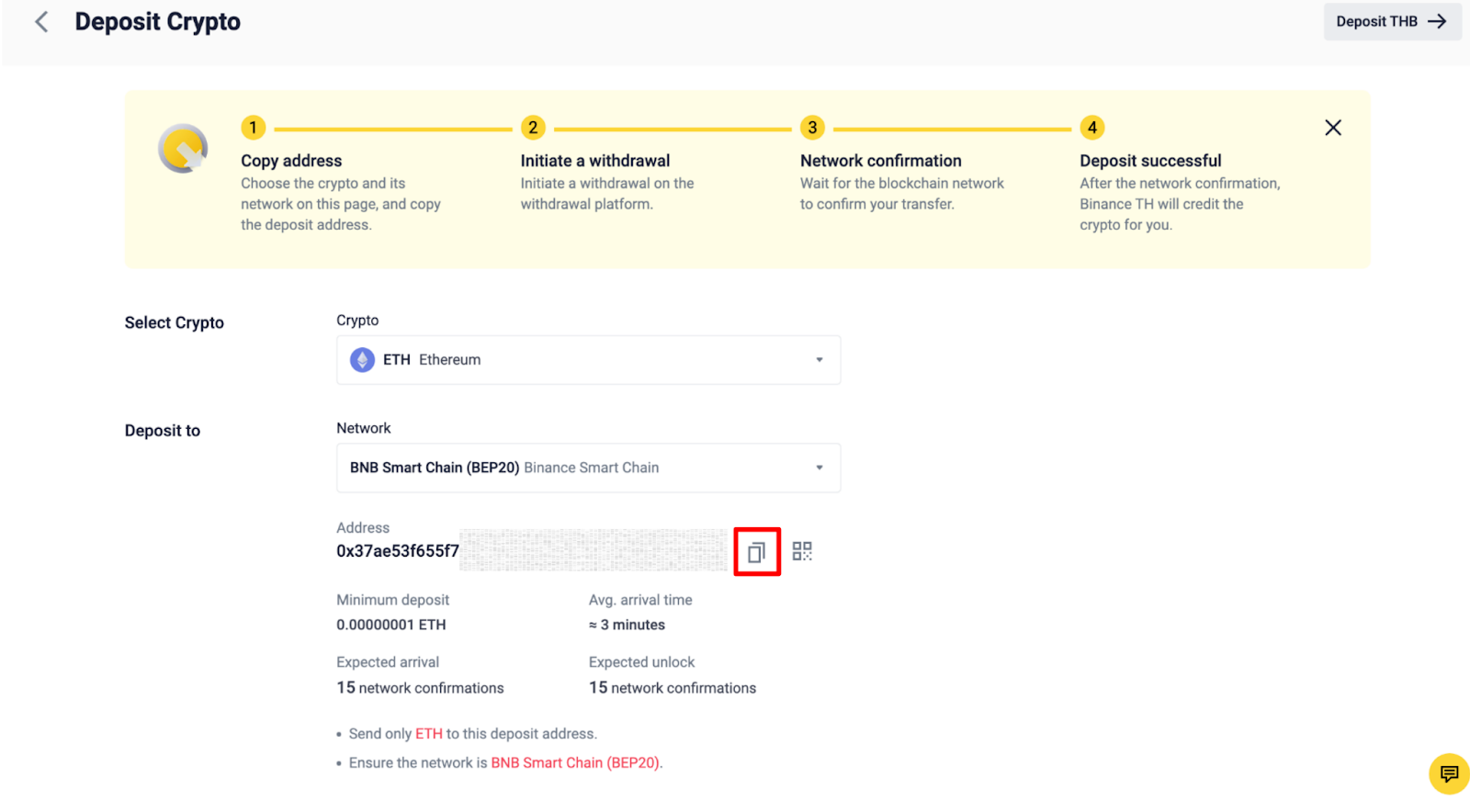Show the address QR code
The width and height of the screenshot is (1470, 812).
click(x=802, y=551)
